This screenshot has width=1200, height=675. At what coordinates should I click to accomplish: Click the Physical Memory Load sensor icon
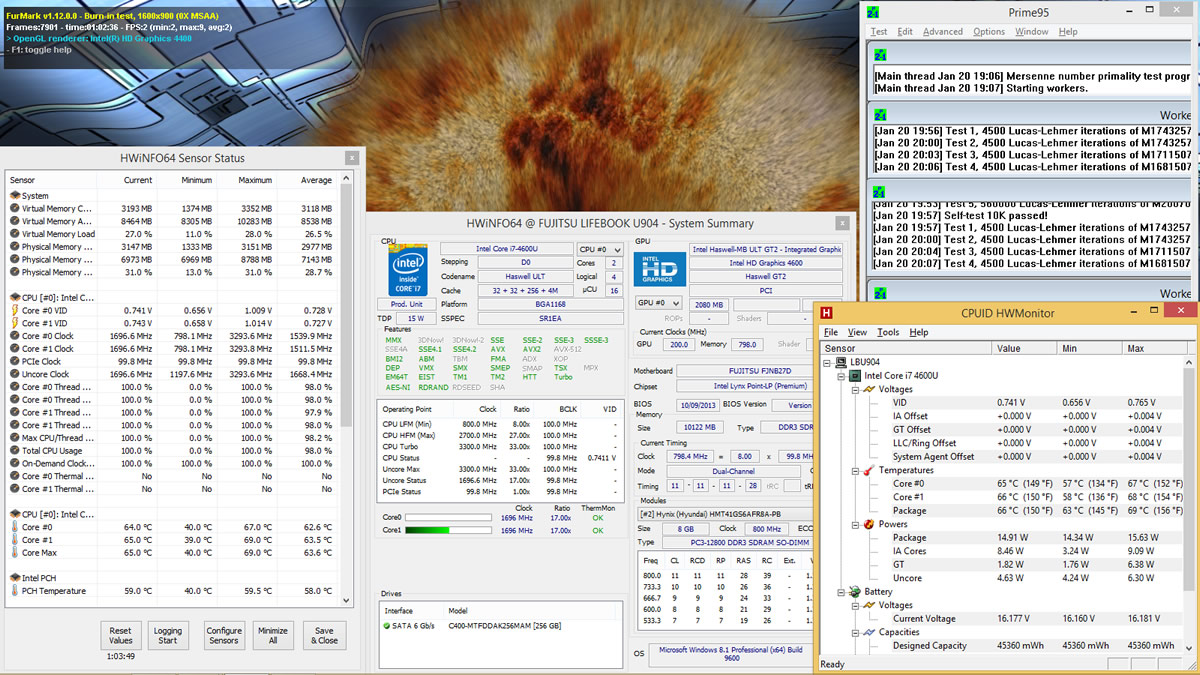[x=14, y=272]
